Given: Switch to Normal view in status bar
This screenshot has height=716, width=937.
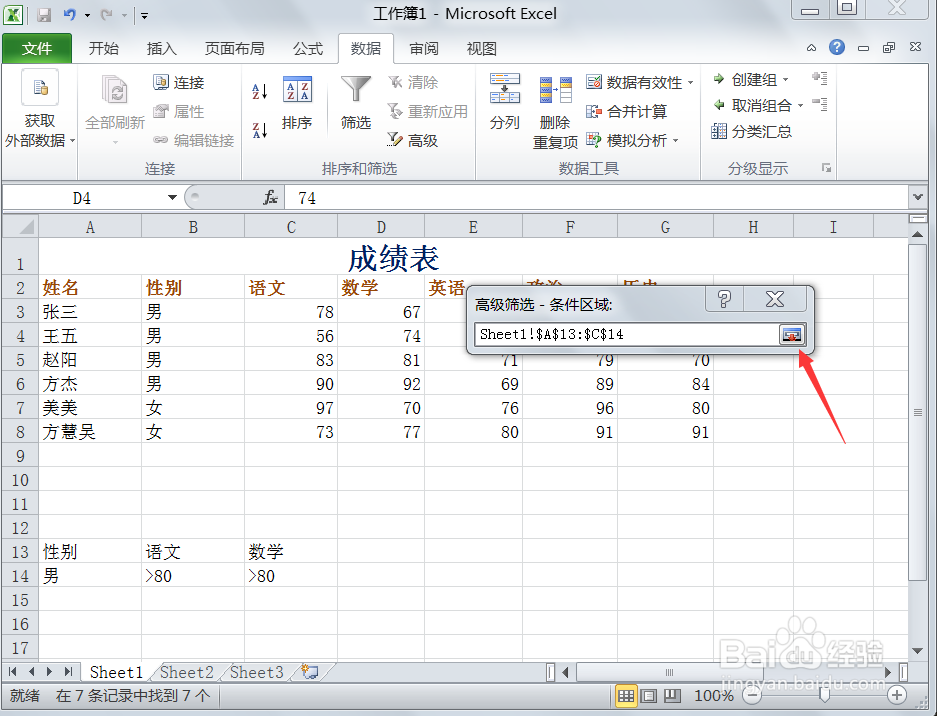Looking at the screenshot, I should 627,695.
